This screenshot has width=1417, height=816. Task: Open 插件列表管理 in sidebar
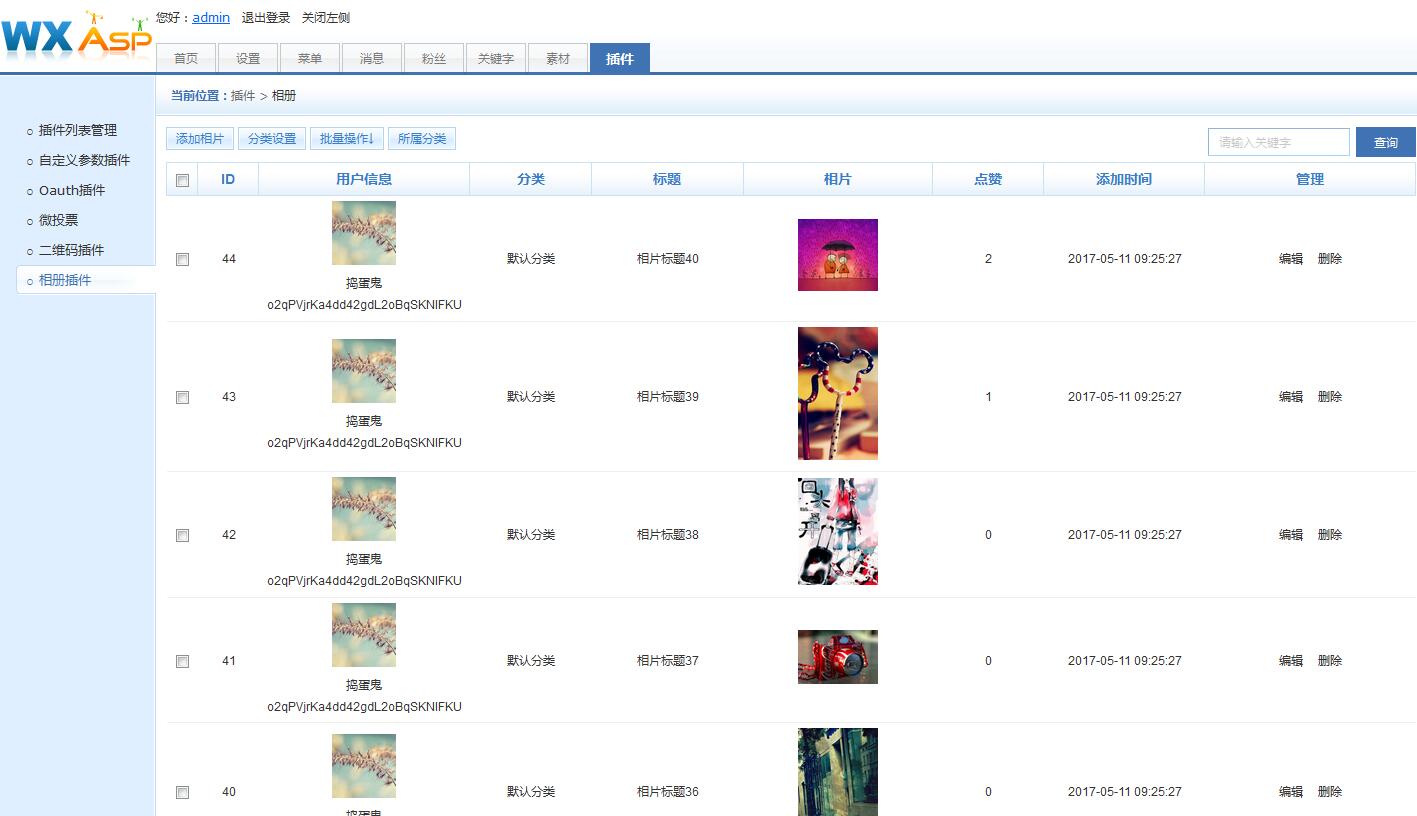(78, 130)
